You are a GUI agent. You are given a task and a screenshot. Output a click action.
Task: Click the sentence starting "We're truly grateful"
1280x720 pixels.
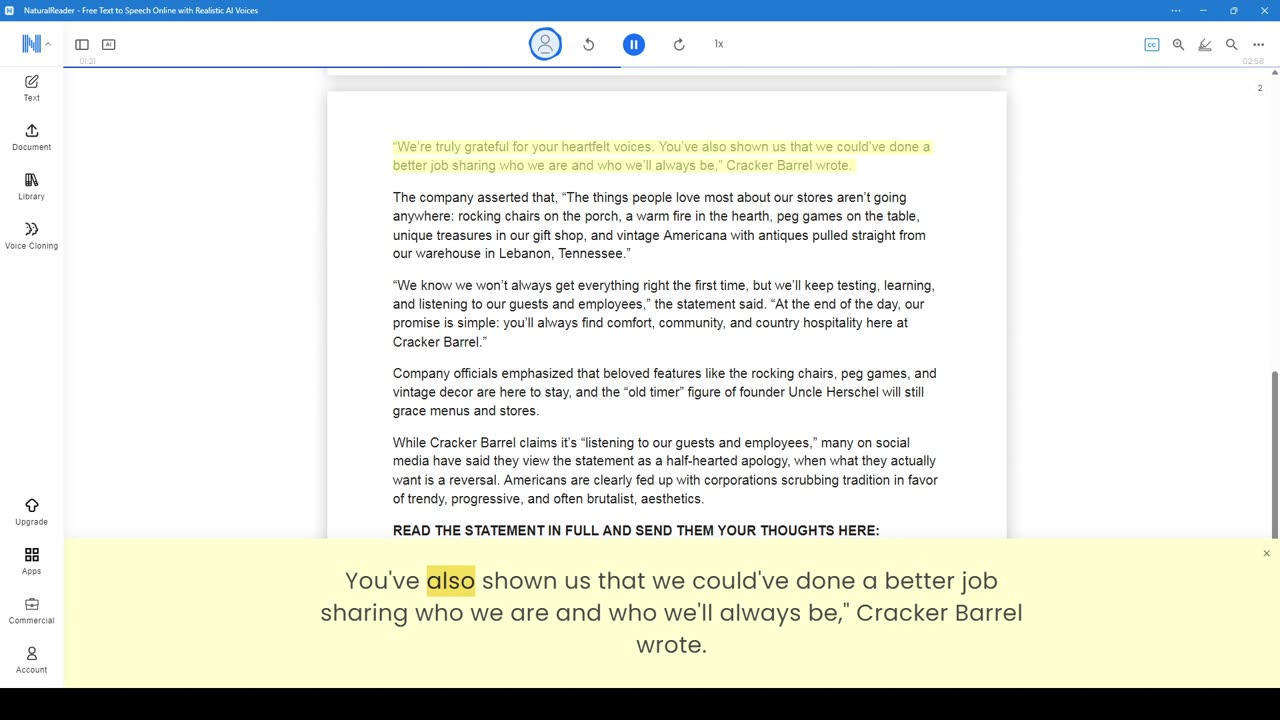(661, 156)
